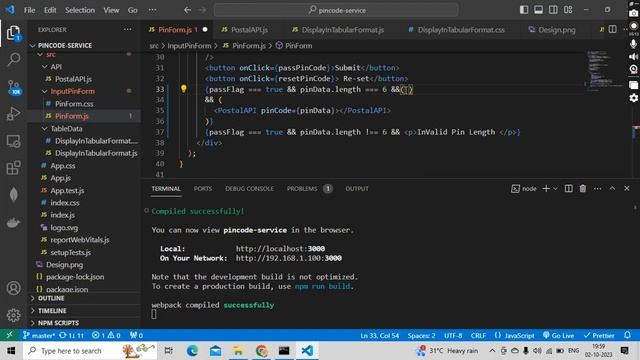Toggle the bottom panel visibility
This screenshot has height=360, width=640.
[x=538, y=10]
